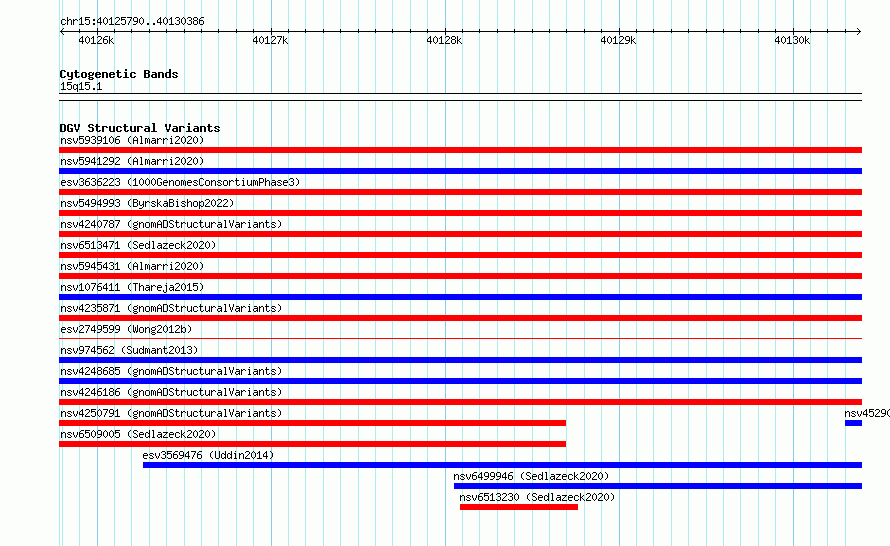Click the blue bar under nsv974562

460,360
